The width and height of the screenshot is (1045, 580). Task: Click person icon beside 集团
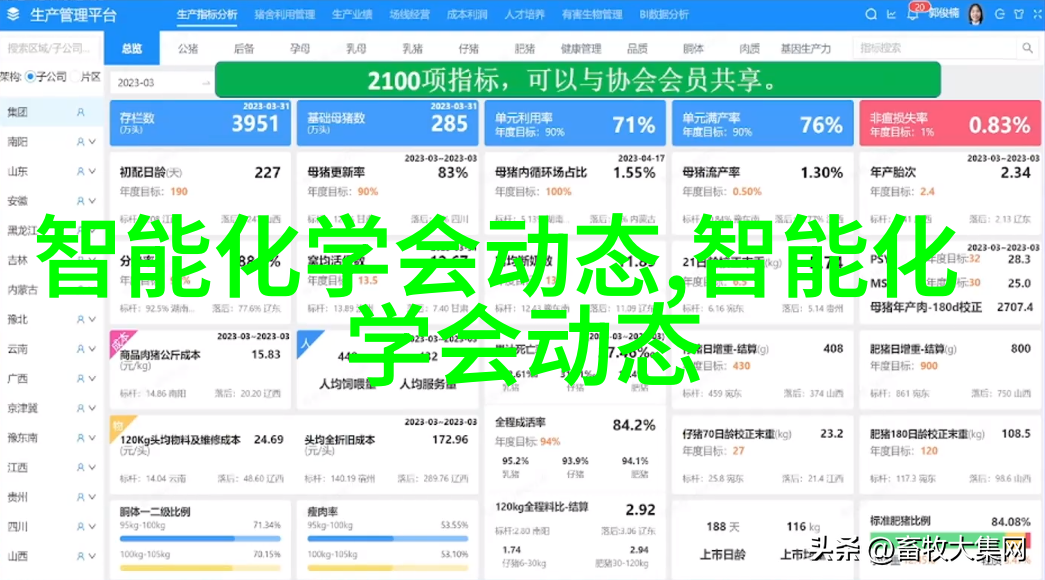click(81, 113)
